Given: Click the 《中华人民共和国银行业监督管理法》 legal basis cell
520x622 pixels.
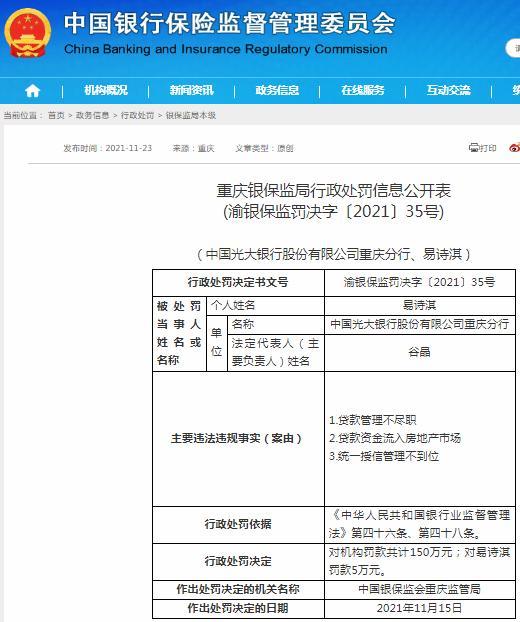Looking at the screenshot, I should 420,524.
